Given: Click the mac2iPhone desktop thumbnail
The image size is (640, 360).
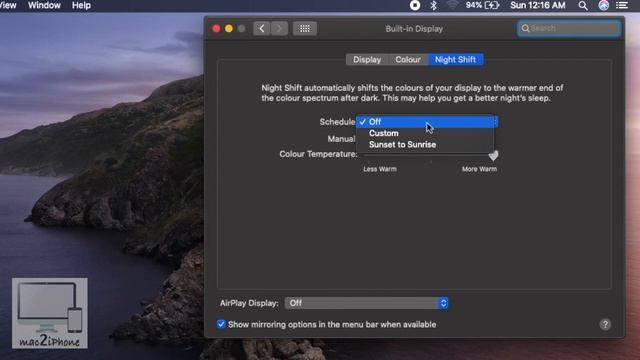Looking at the screenshot, I should (50, 313).
